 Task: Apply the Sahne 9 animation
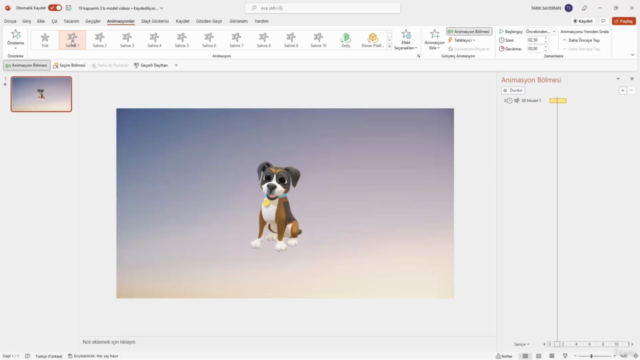click(291, 40)
